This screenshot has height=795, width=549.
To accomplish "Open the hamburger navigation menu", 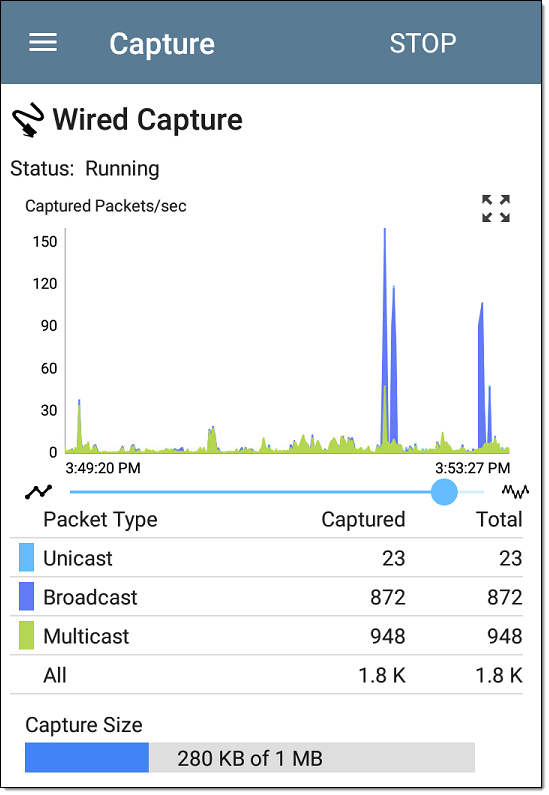I will tap(43, 43).
